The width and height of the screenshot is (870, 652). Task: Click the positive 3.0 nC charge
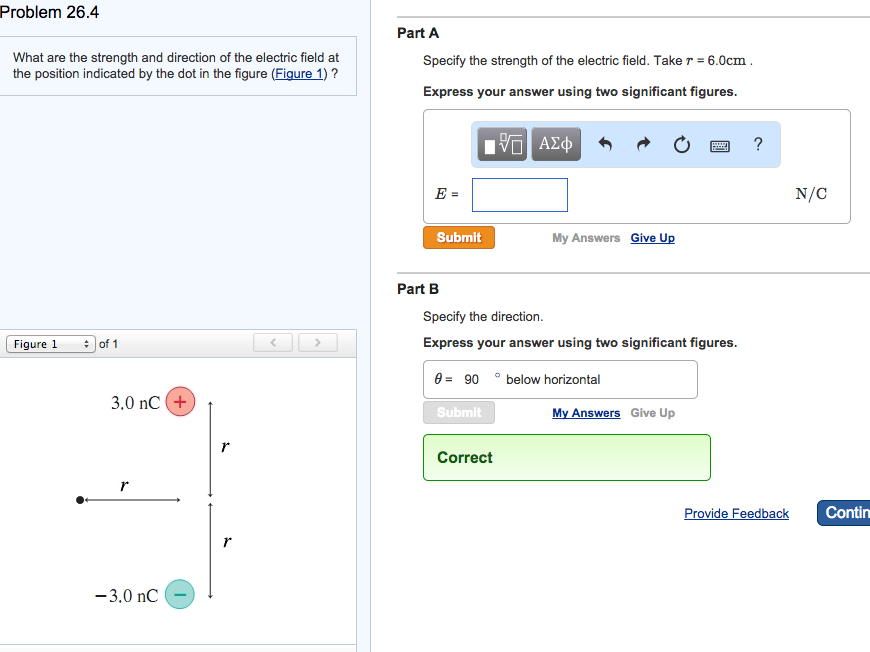coord(180,402)
